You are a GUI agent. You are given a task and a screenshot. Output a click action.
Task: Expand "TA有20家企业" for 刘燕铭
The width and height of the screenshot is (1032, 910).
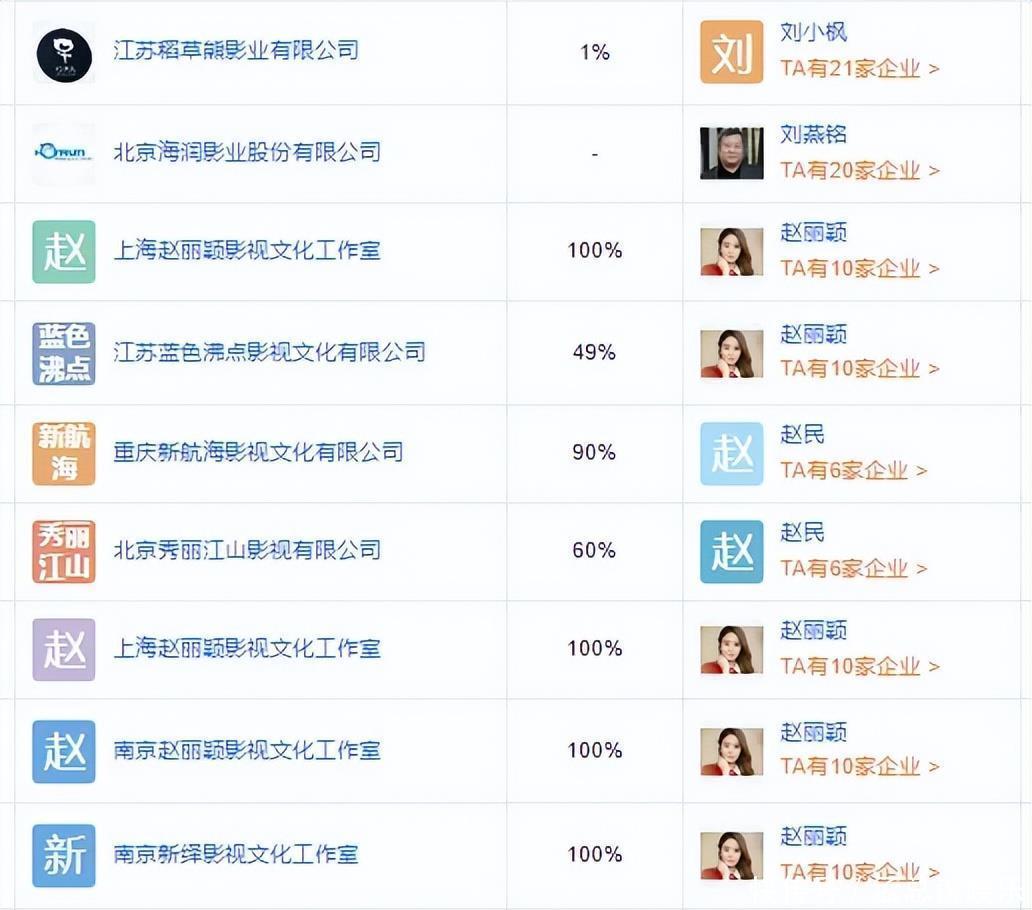click(859, 170)
